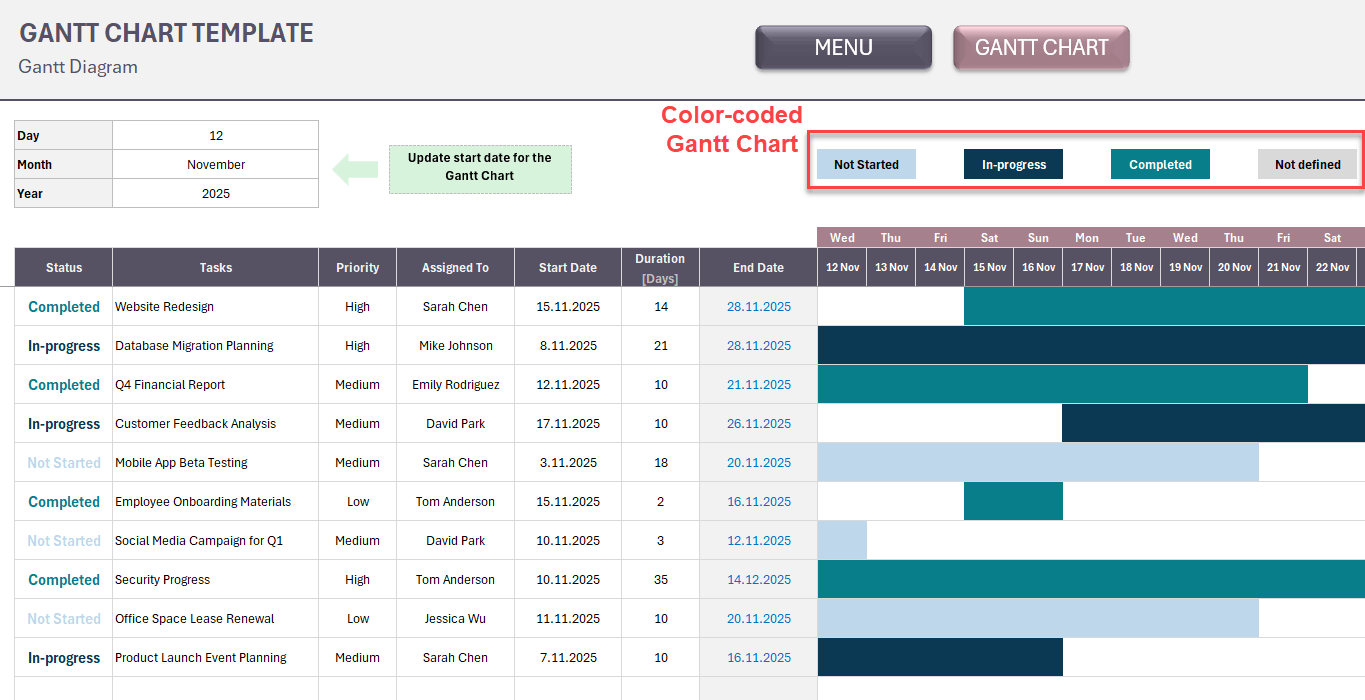1365x700 pixels.
Task: Edit the Day value cell showing 12
Action: (x=216, y=136)
